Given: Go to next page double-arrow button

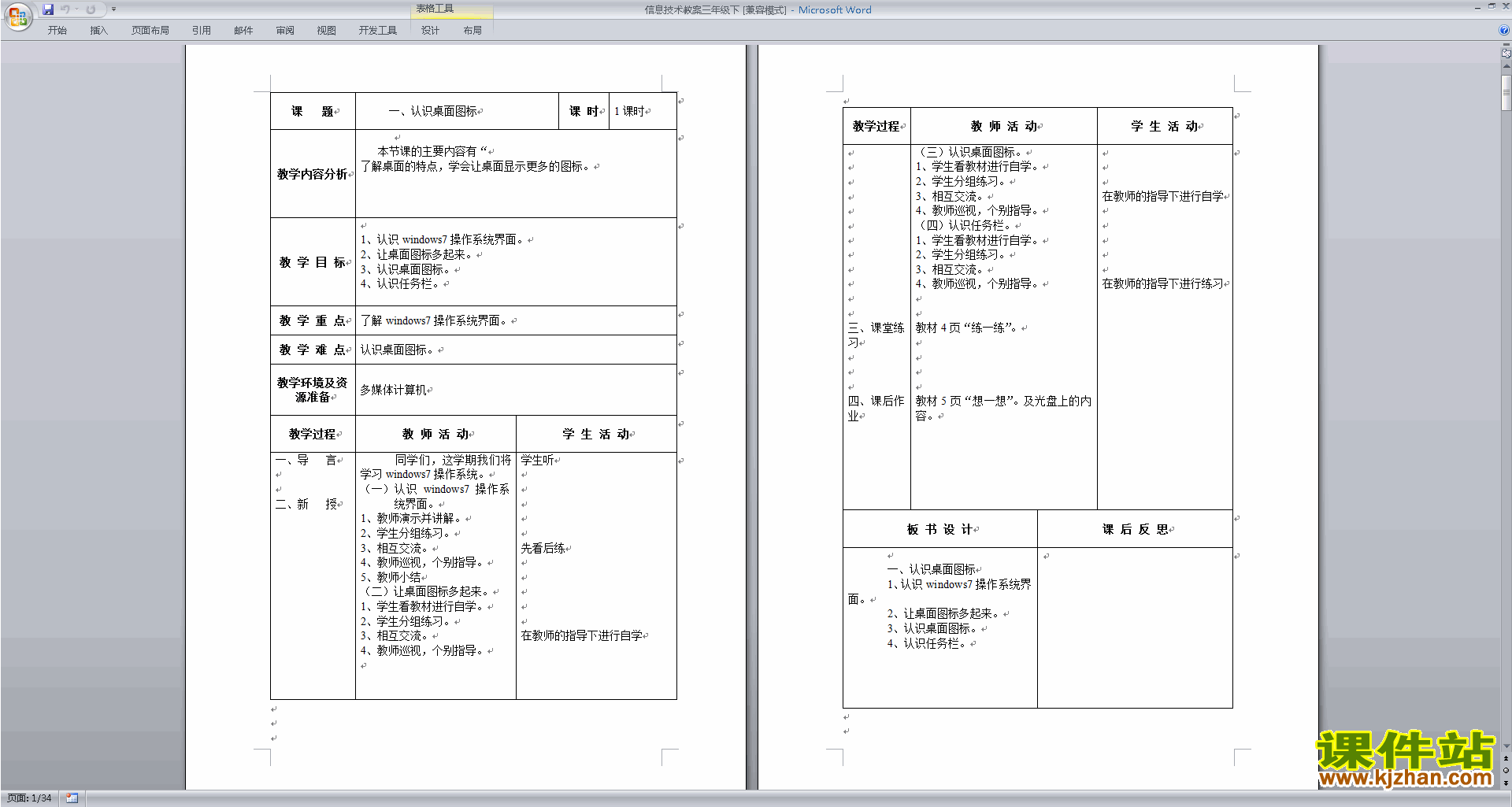Looking at the screenshot, I should (1506, 783).
